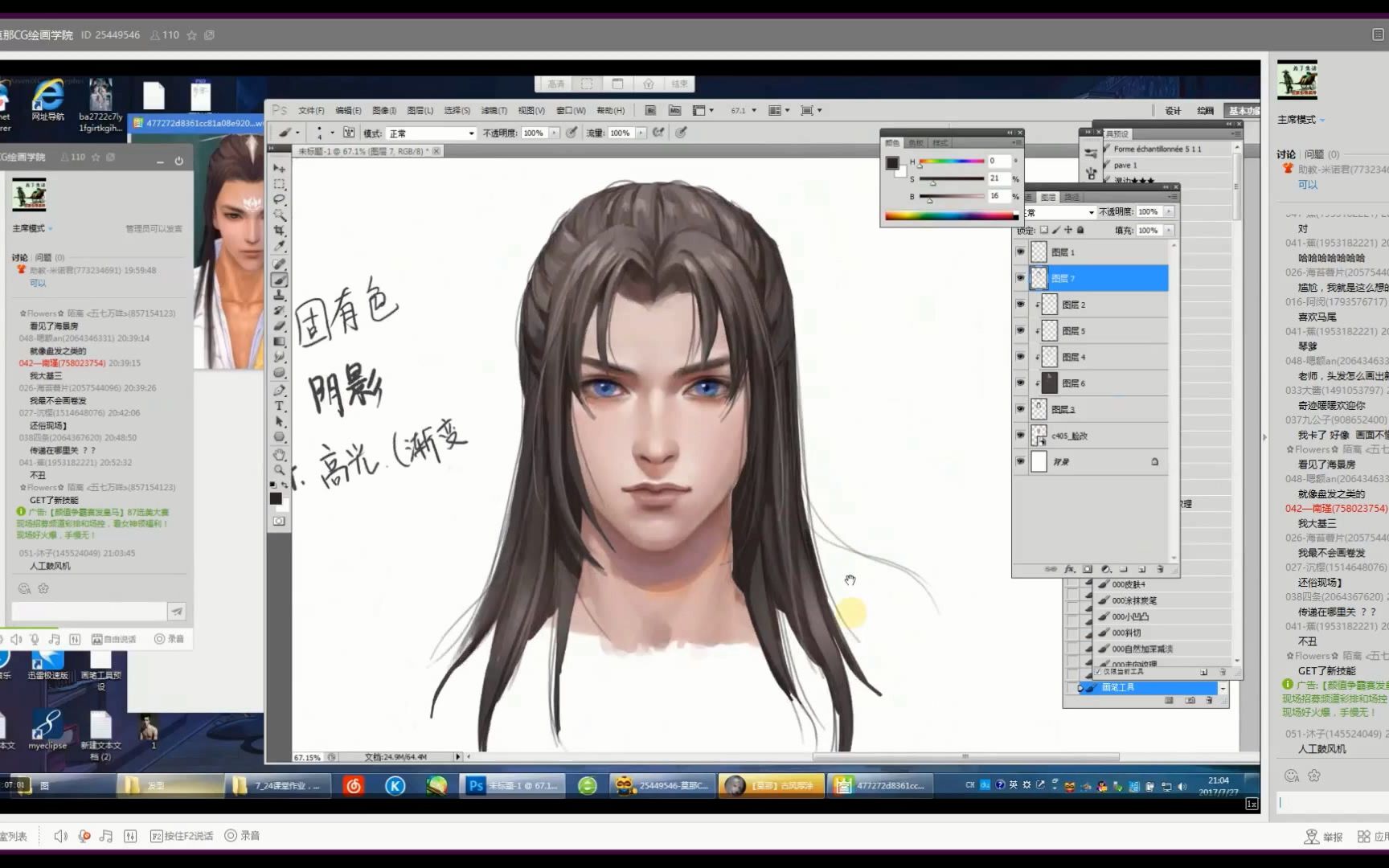Select the Crop tool
1389x868 pixels.
point(279,231)
